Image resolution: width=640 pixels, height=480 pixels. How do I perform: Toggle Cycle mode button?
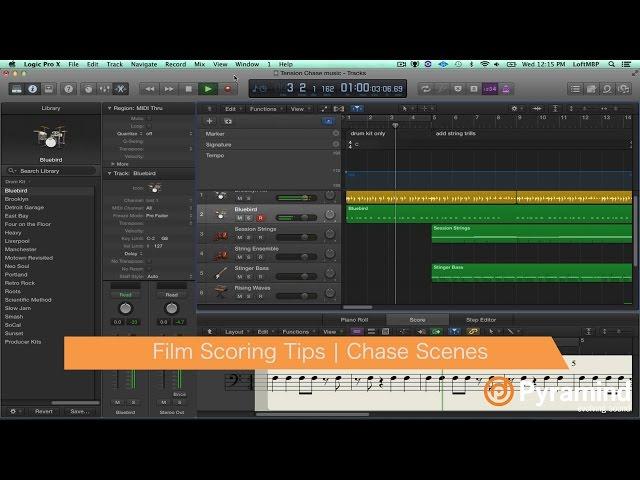(x=426, y=89)
